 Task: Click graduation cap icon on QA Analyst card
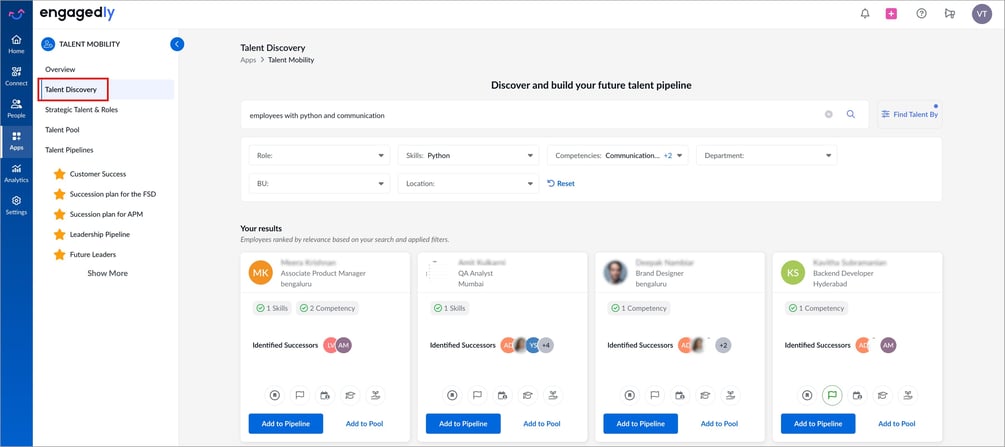tap(527, 395)
